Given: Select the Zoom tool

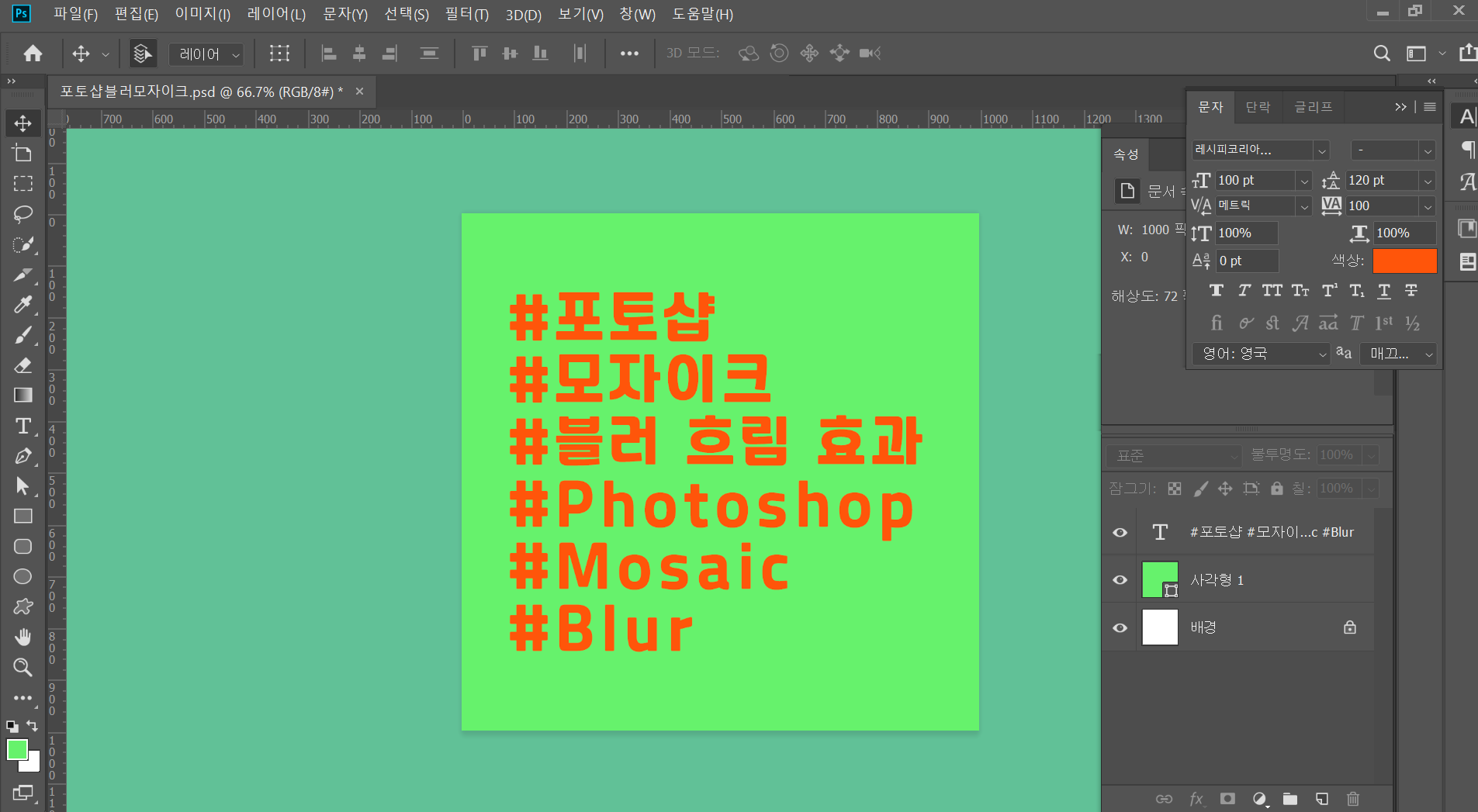Looking at the screenshot, I should (x=22, y=667).
